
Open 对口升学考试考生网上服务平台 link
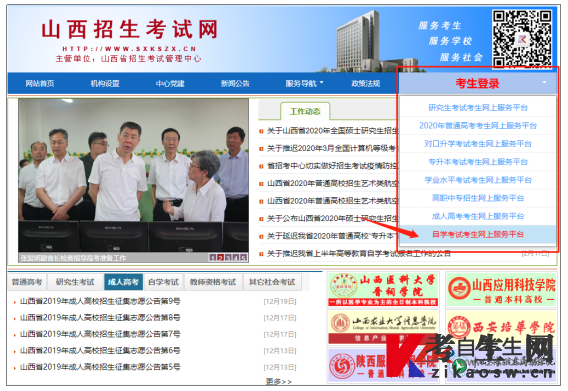(x=478, y=144)
